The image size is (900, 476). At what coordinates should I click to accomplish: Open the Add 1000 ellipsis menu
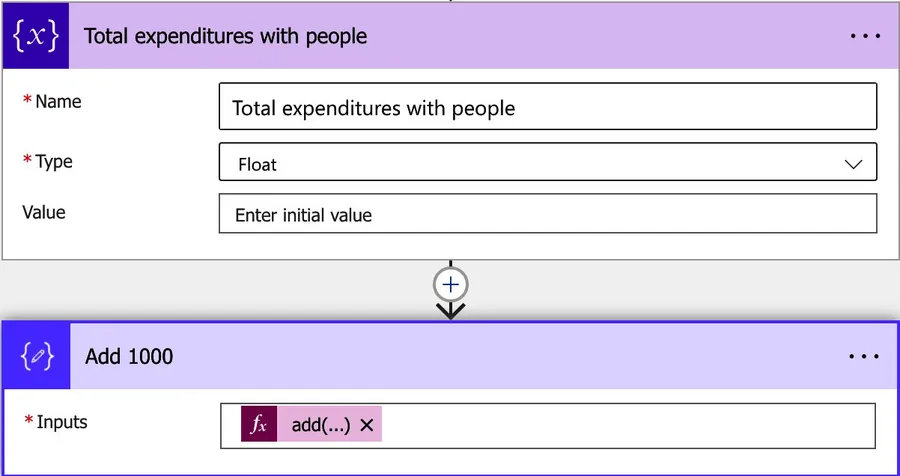coord(864,356)
